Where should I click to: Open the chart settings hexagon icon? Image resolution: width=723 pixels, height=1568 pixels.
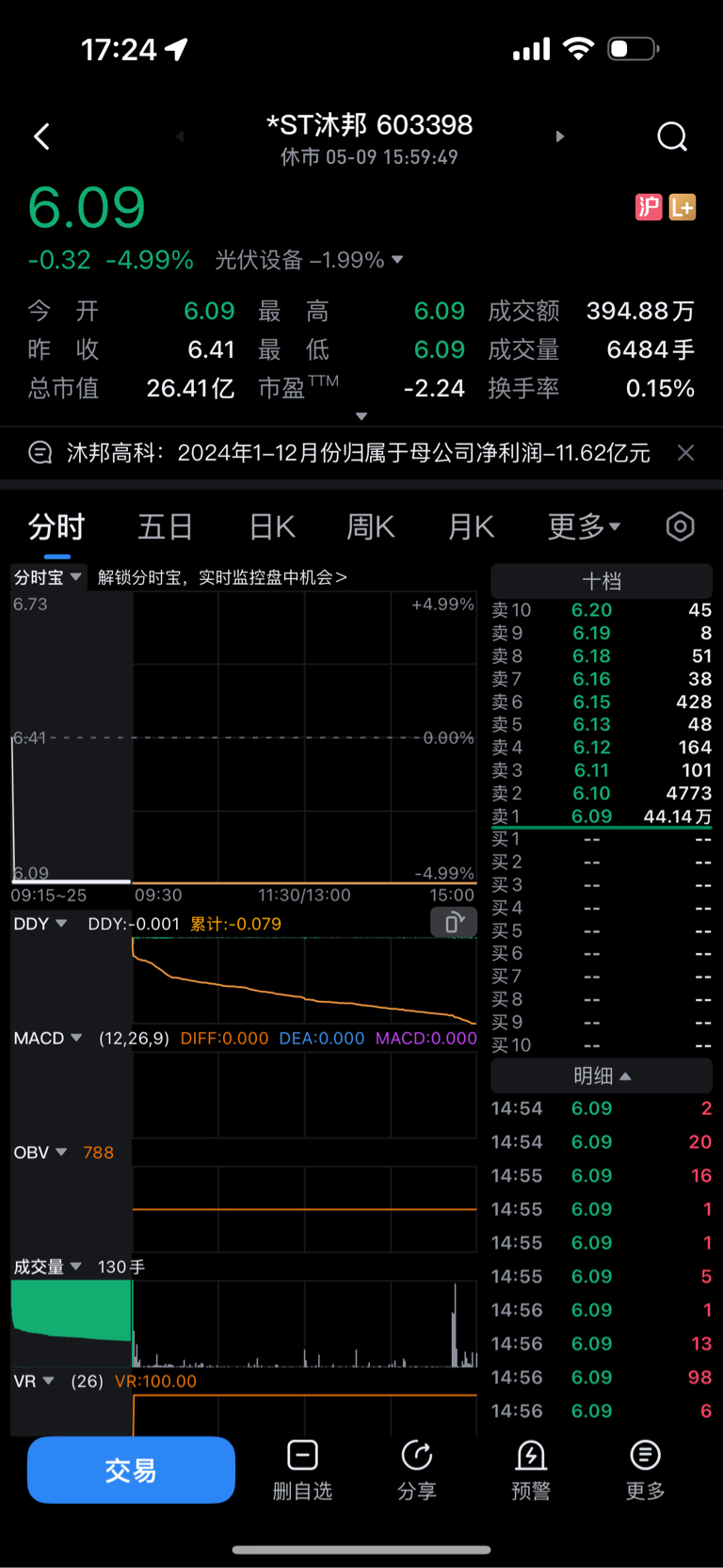[680, 526]
